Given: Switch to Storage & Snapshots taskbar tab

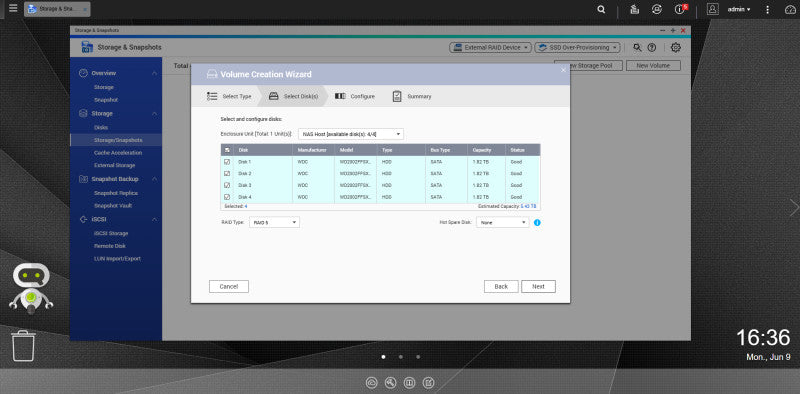Looking at the screenshot, I should (x=57, y=9).
